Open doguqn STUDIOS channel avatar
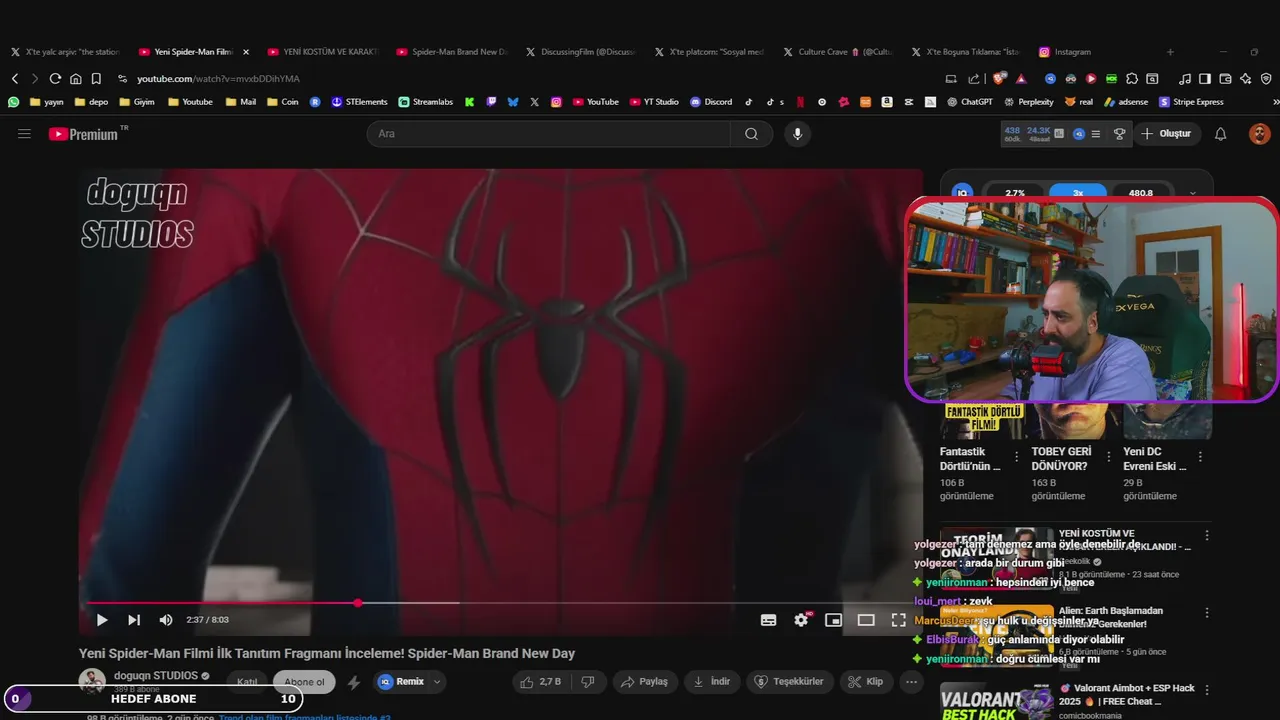Image resolution: width=1280 pixels, height=720 pixels. (x=92, y=681)
